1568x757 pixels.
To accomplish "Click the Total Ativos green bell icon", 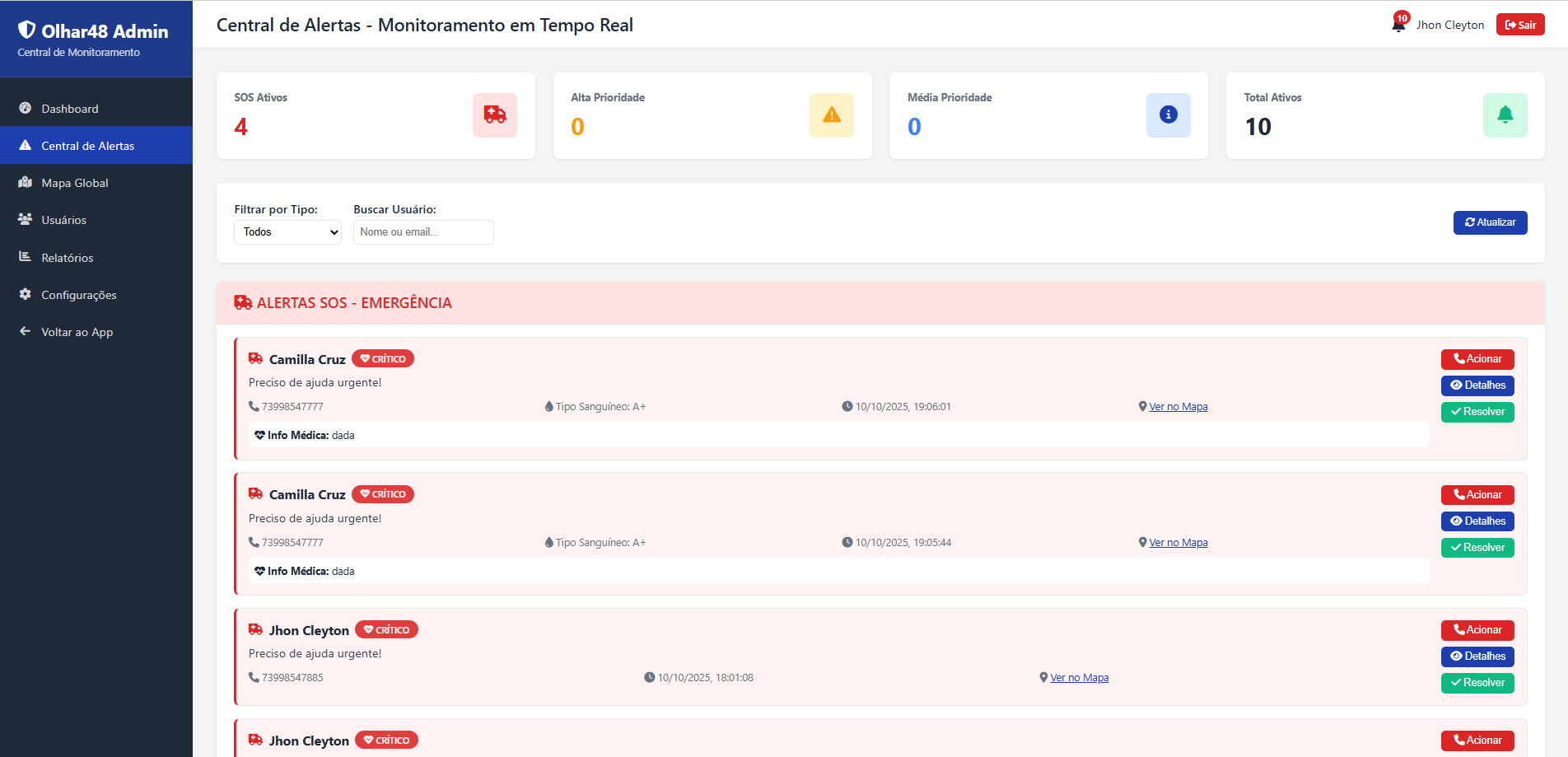I will [1505, 115].
